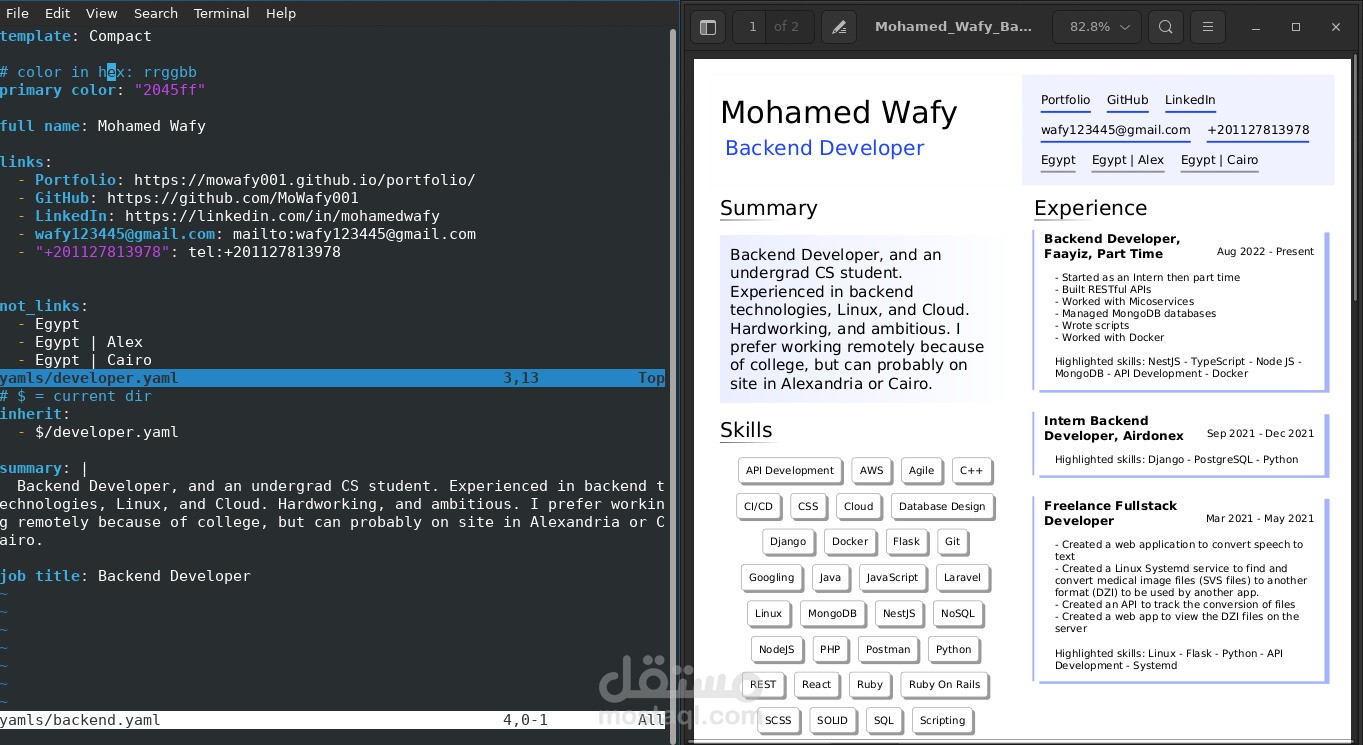Click the $/developer.yaml inherit entry

(106, 432)
